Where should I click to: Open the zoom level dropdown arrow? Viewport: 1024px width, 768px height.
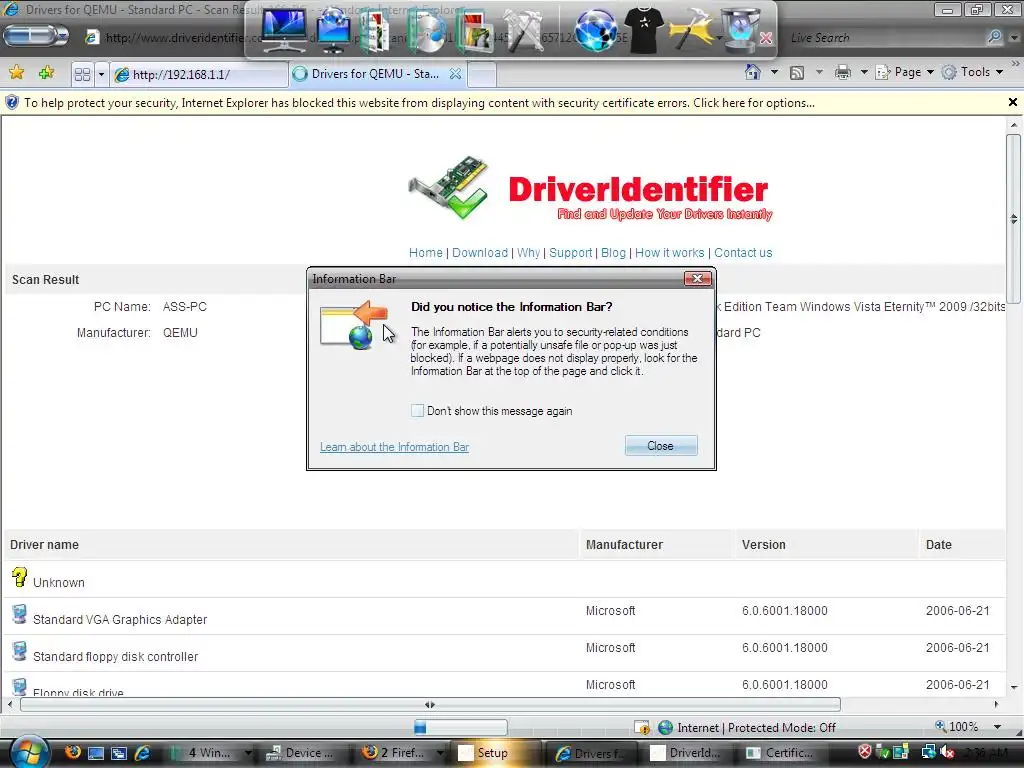coord(997,727)
